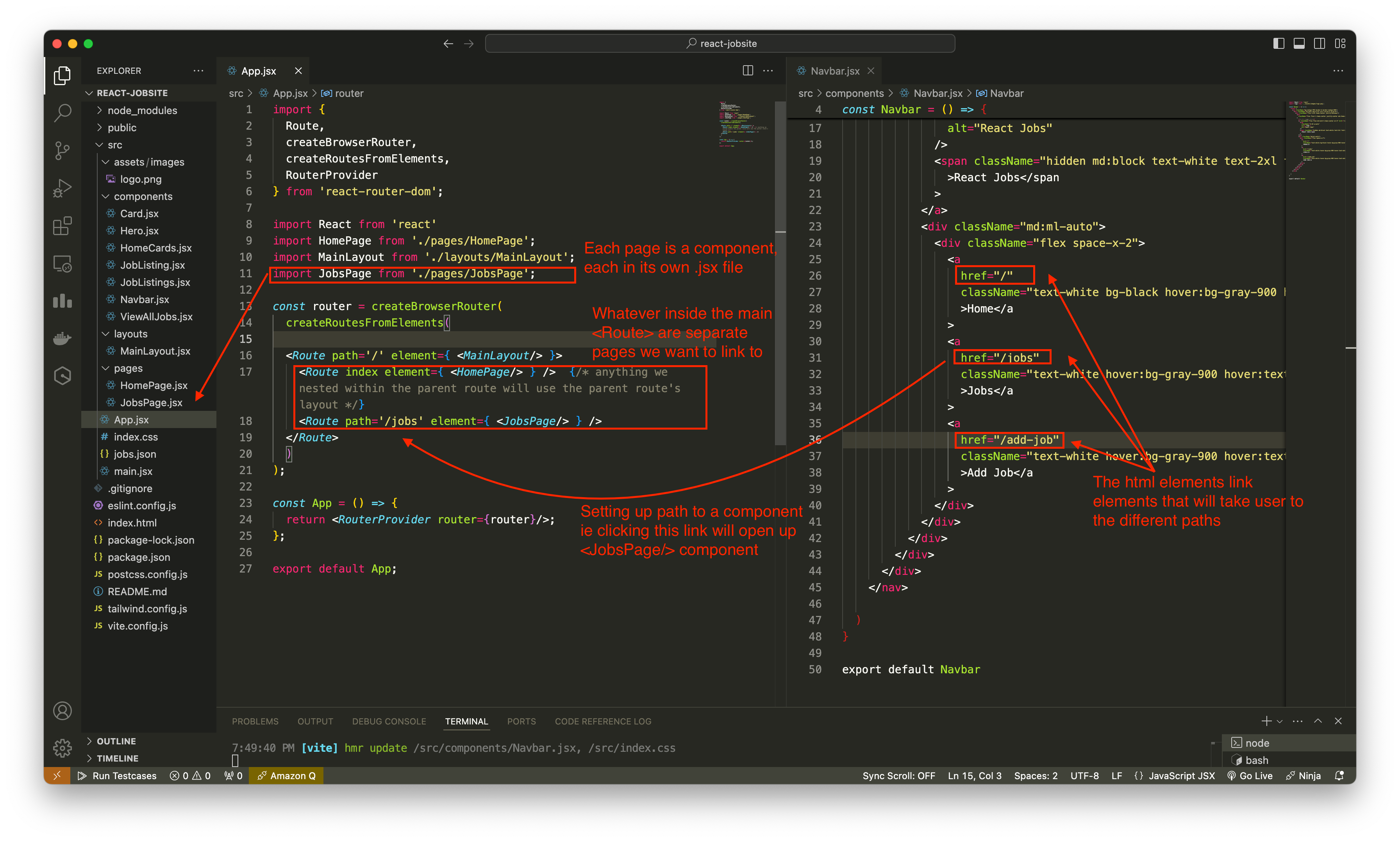The height and width of the screenshot is (842, 1400).
Task: Open the Manage gear icon
Action: (x=62, y=748)
